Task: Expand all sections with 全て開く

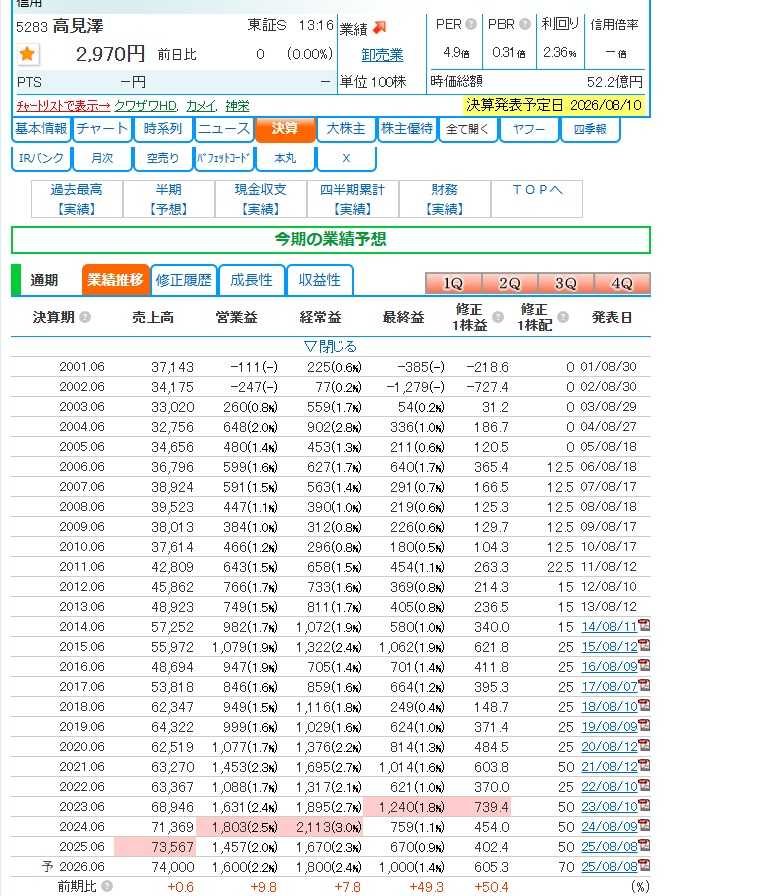Action: [468, 129]
